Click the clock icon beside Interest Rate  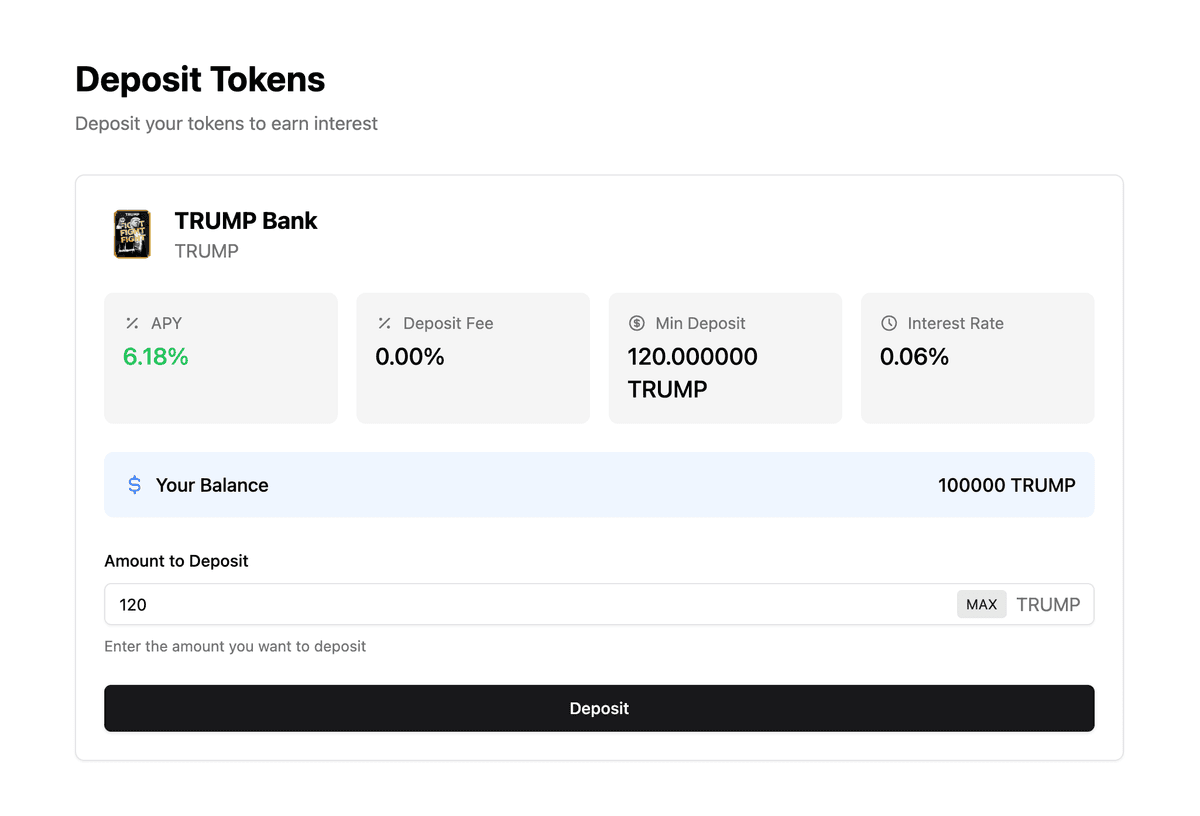(889, 323)
